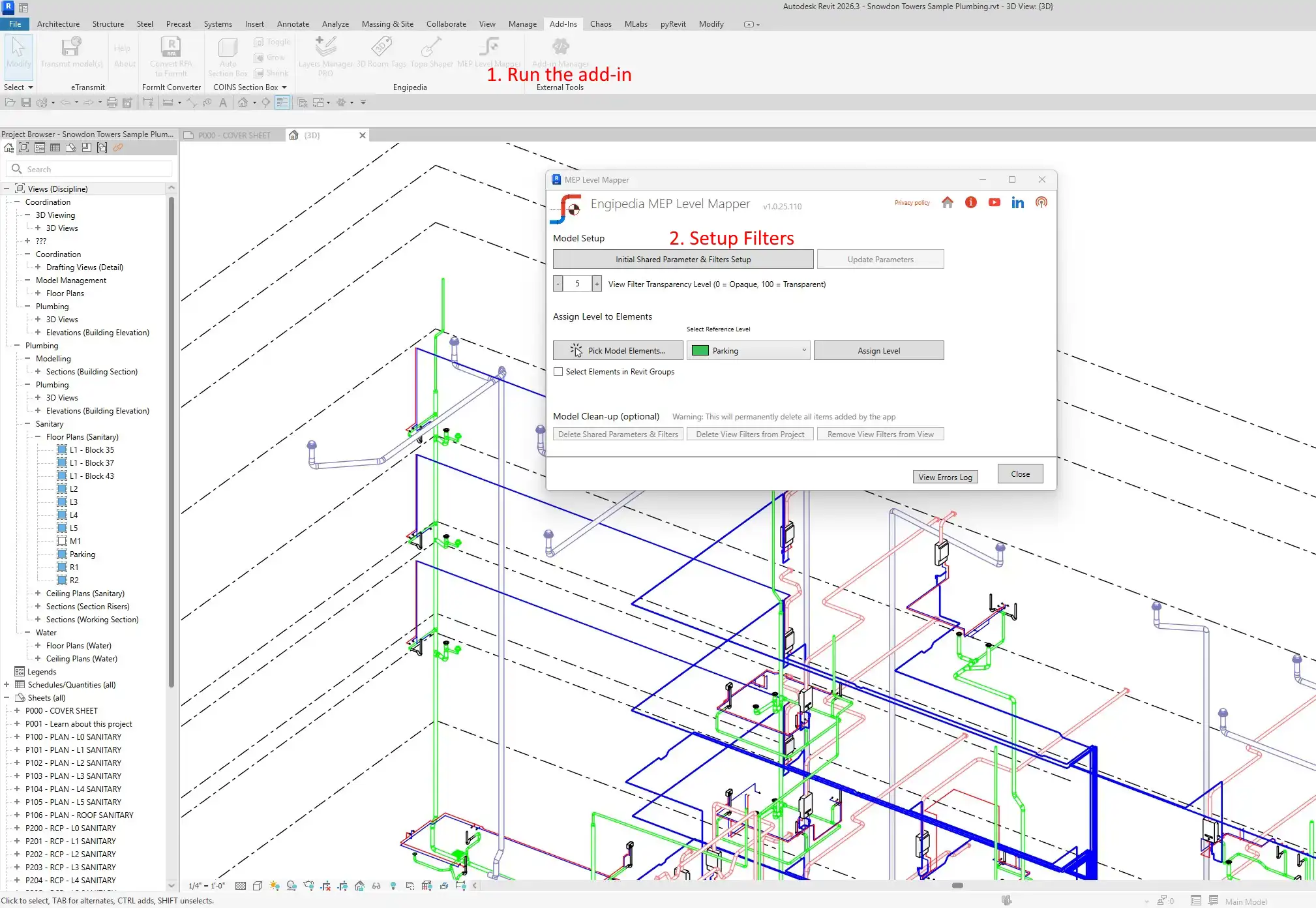Click the Save icon in quick access toolbar
1316x908 pixels.
pos(26,102)
